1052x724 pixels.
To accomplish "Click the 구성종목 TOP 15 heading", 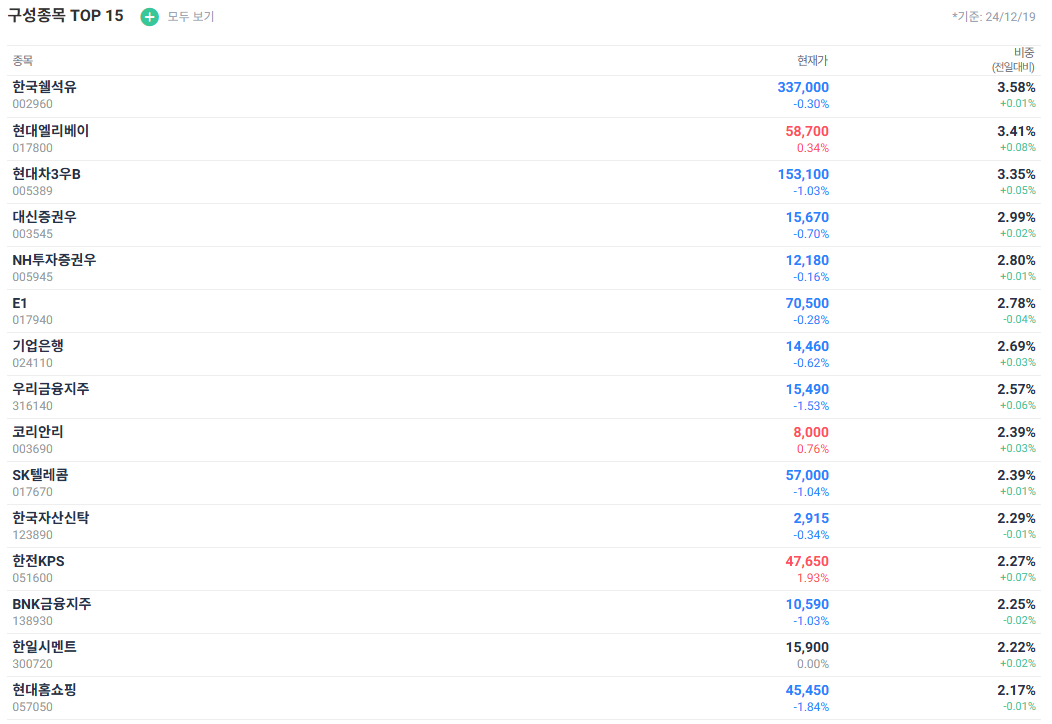I will click(66, 16).
